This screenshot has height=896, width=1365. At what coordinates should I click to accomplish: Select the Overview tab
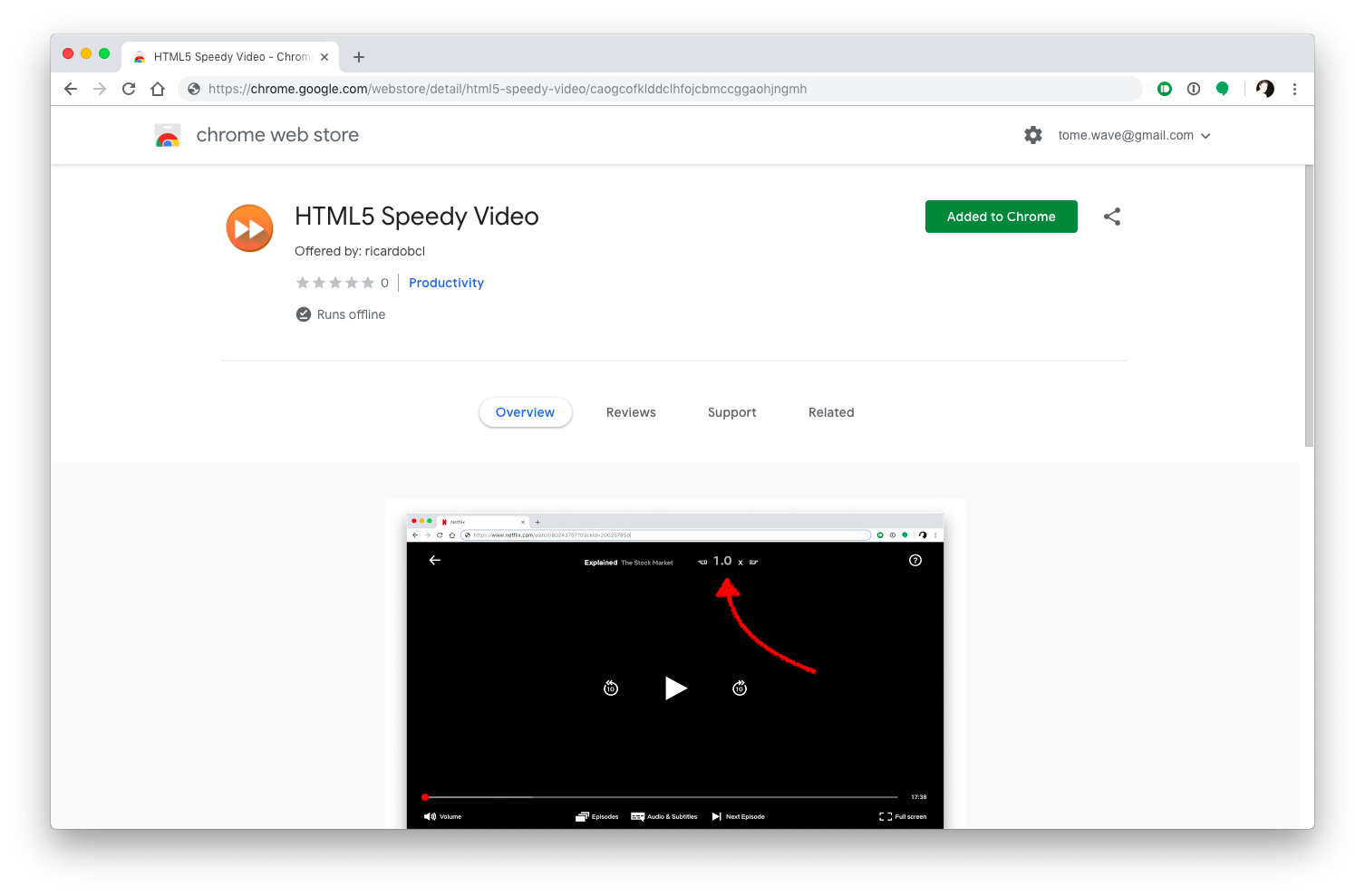(x=525, y=412)
